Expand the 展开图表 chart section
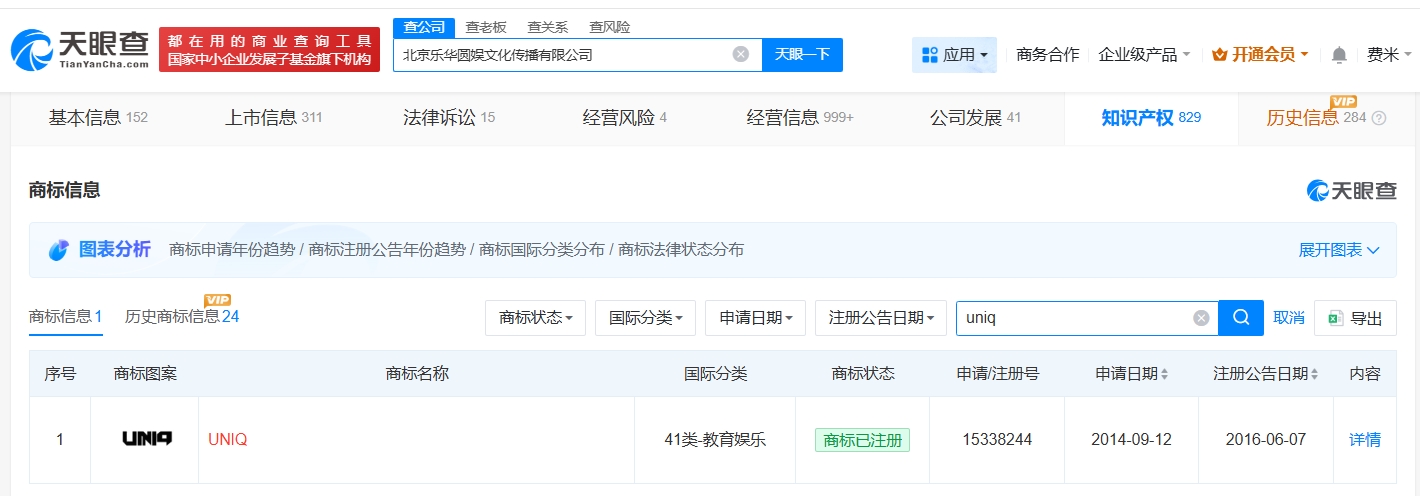 pyautogui.click(x=1339, y=250)
